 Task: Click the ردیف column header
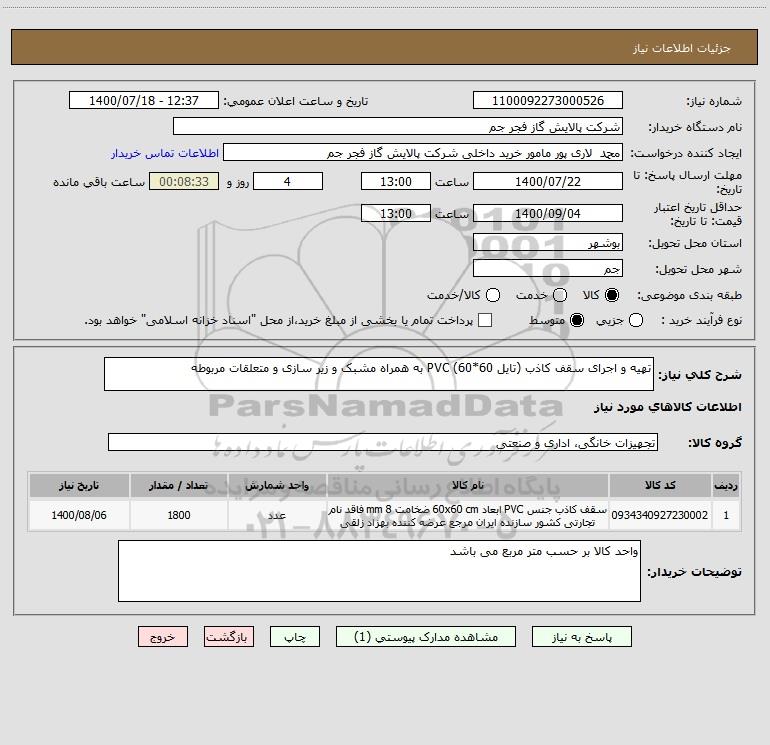[x=726, y=485]
